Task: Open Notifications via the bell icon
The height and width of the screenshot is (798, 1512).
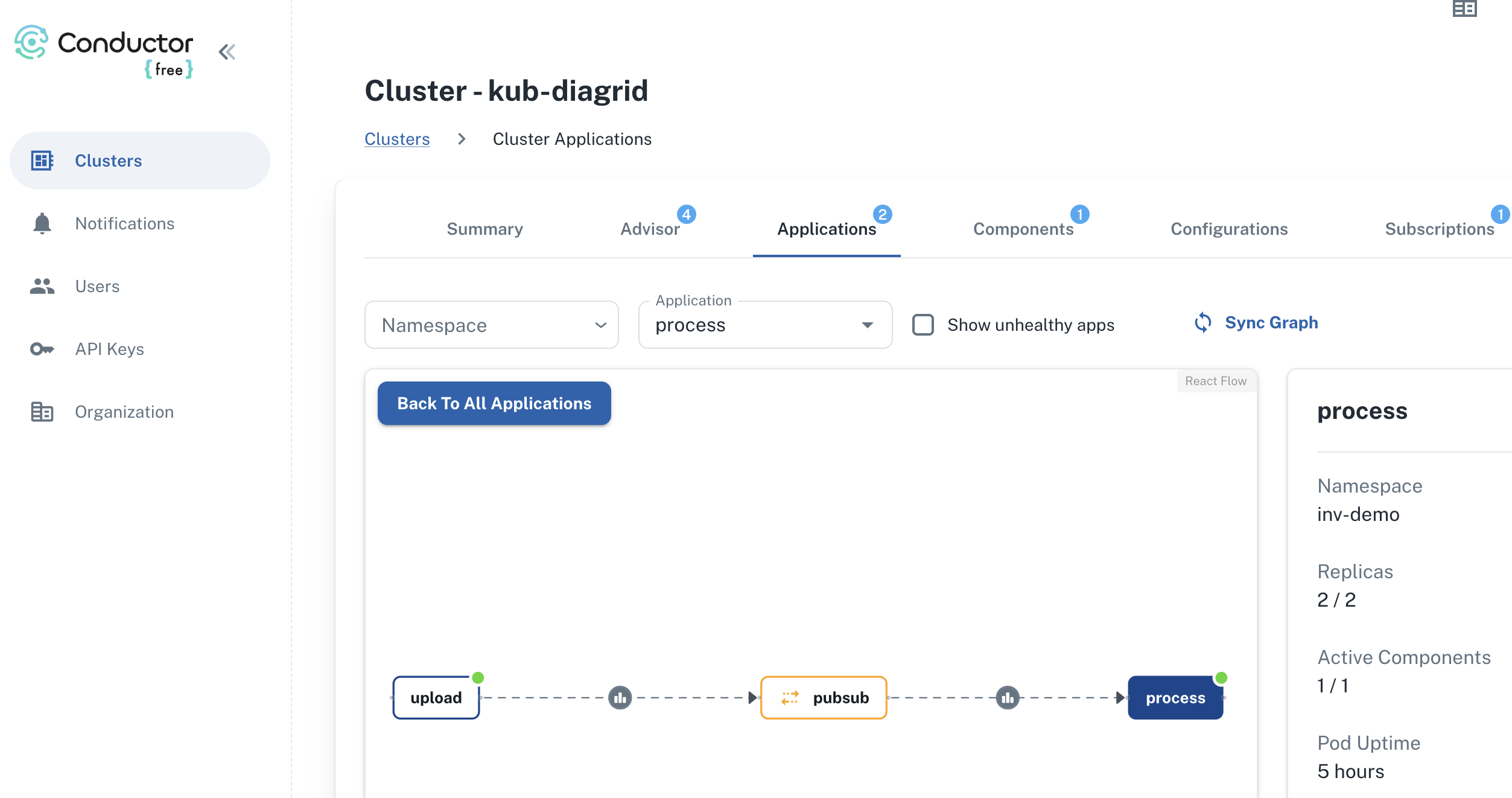Action: point(42,223)
